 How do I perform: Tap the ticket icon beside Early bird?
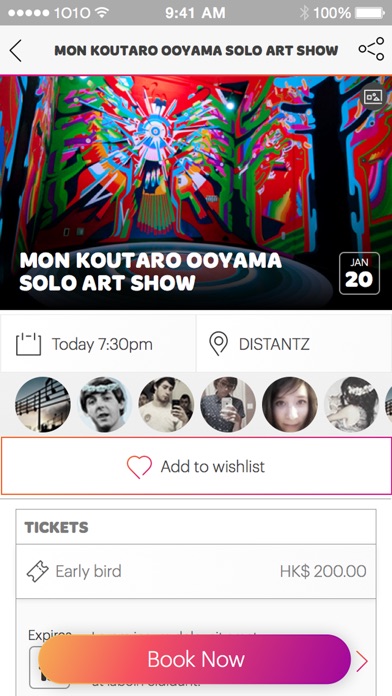(x=37, y=571)
